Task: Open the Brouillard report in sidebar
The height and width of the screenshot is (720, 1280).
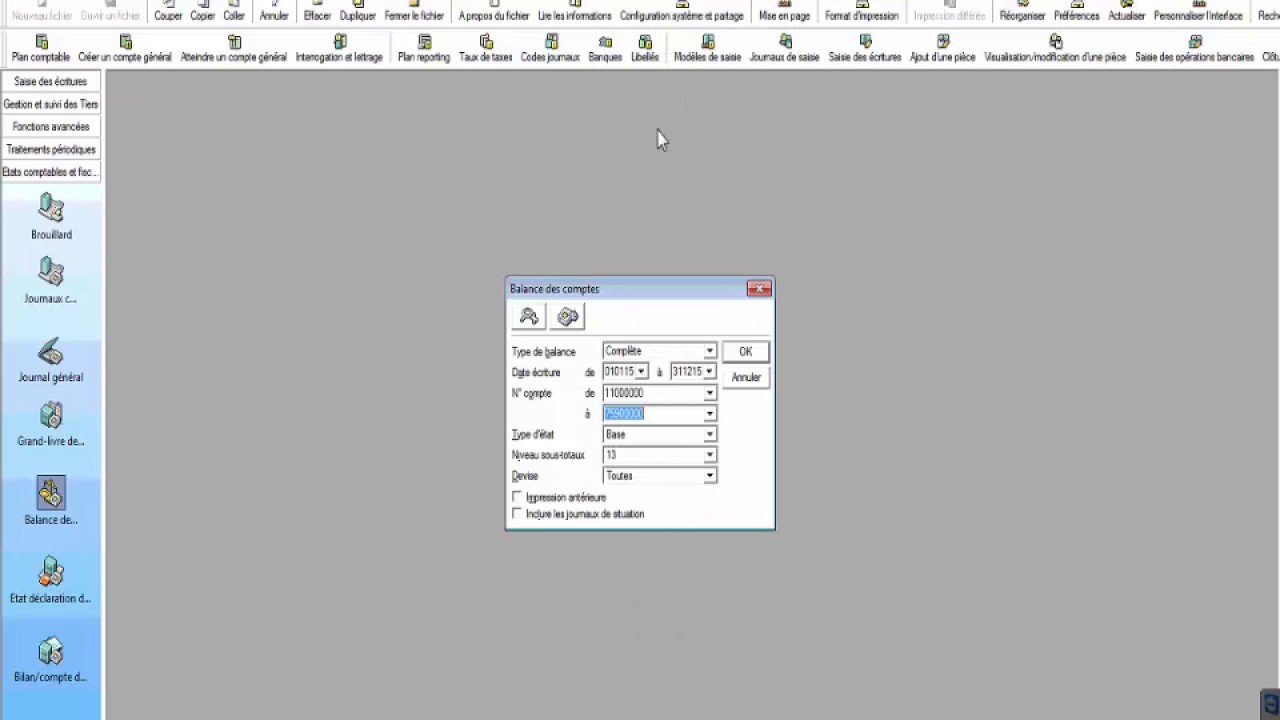Action: (51, 217)
